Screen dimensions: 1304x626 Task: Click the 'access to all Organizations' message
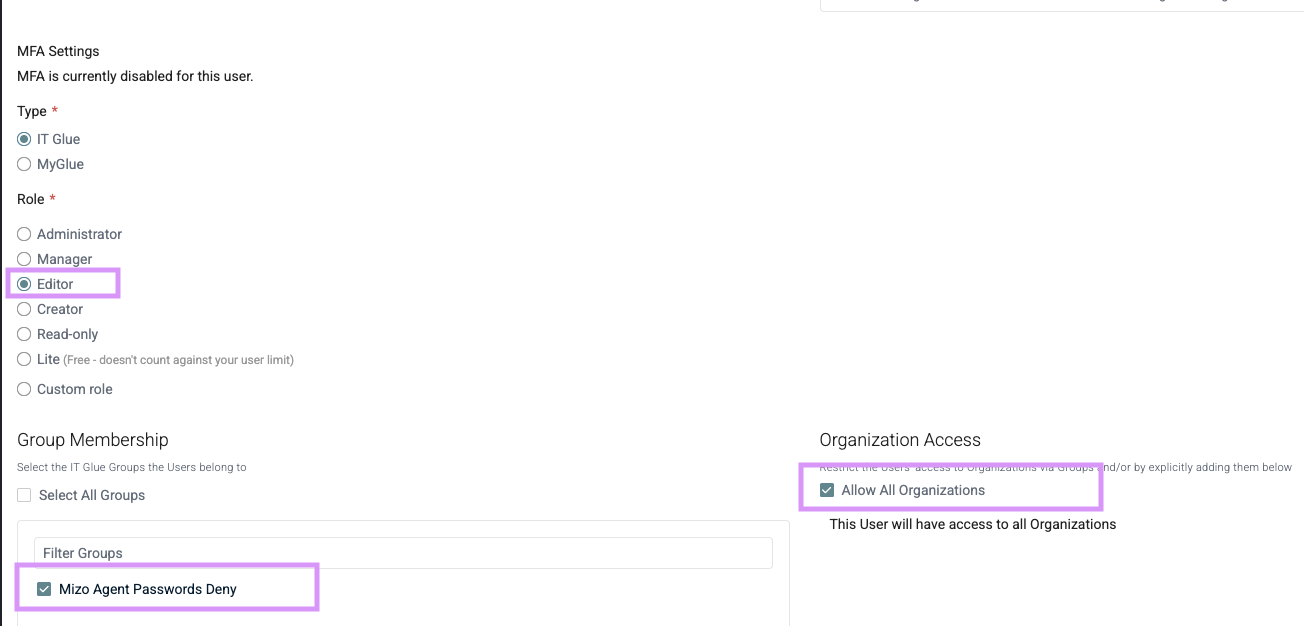point(972,524)
